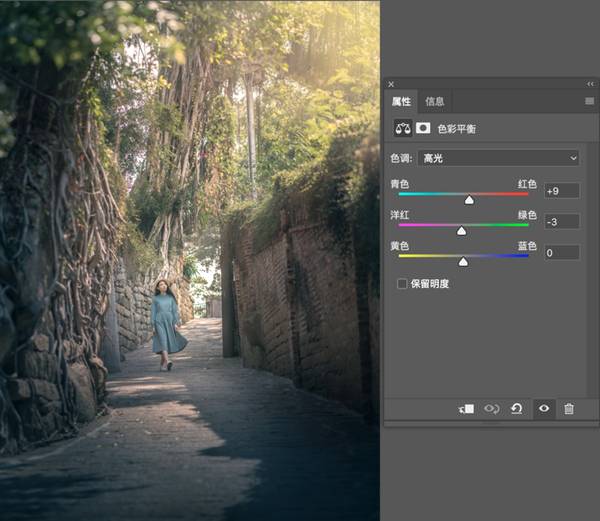This screenshot has width=600, height=521.
Task: Enable the 保留明度 checkbox
Action: pos(402,284)
